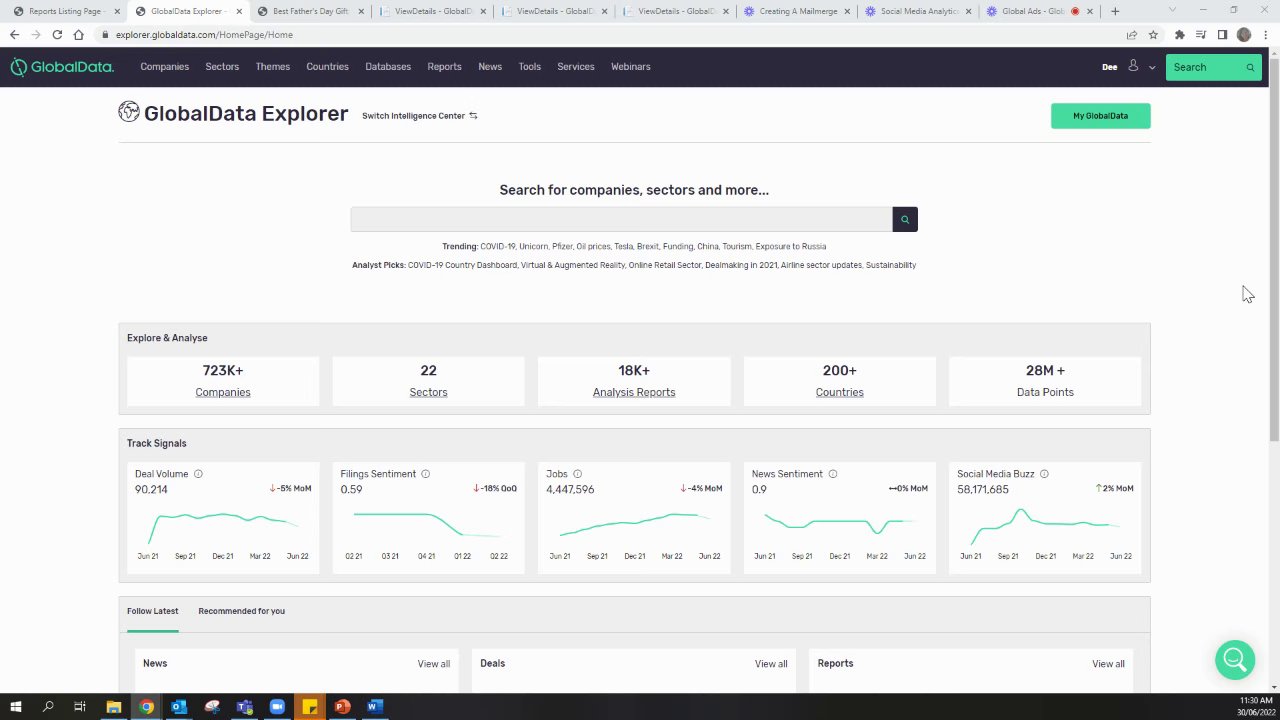Image resolution: width=1280 pixels, height=720 pixels.
Task: Open Zoom from the taskbar
Action: click(277, 707)
